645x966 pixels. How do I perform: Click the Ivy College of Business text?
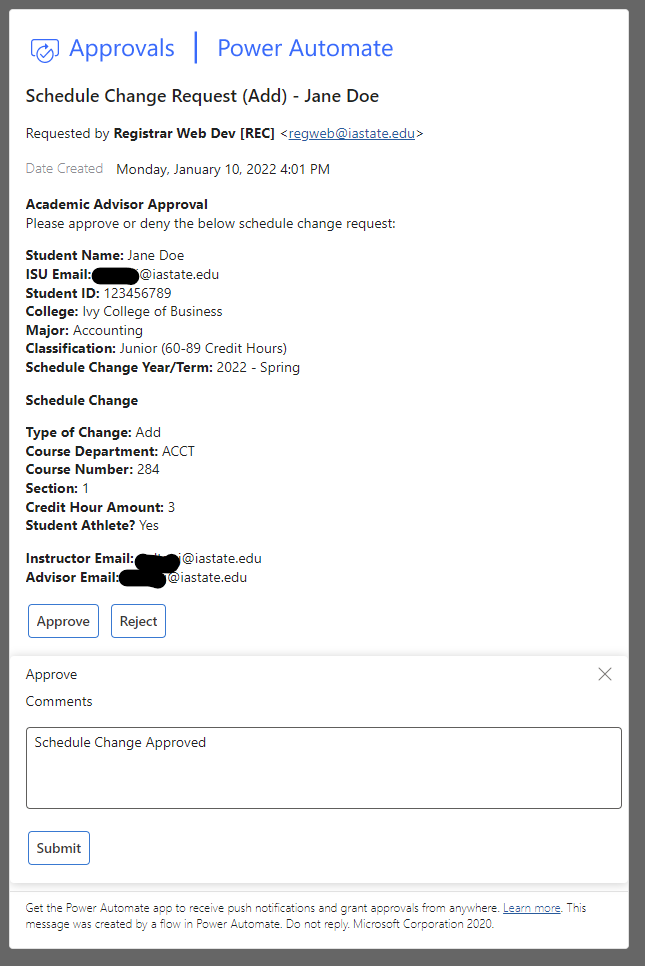[152, 312]
